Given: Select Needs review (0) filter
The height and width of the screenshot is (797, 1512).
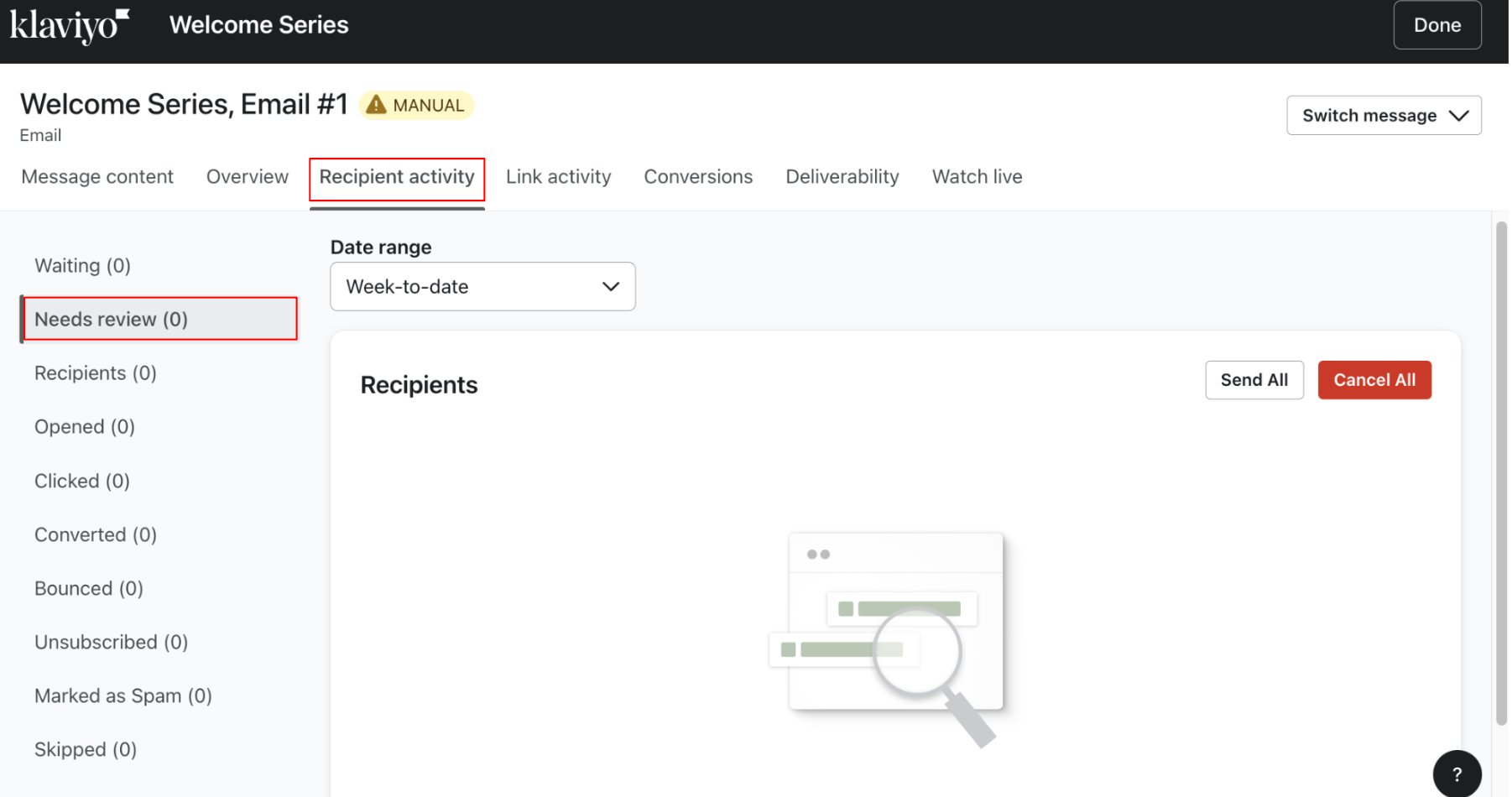Looking at the screenshot, I should (159, 319).
